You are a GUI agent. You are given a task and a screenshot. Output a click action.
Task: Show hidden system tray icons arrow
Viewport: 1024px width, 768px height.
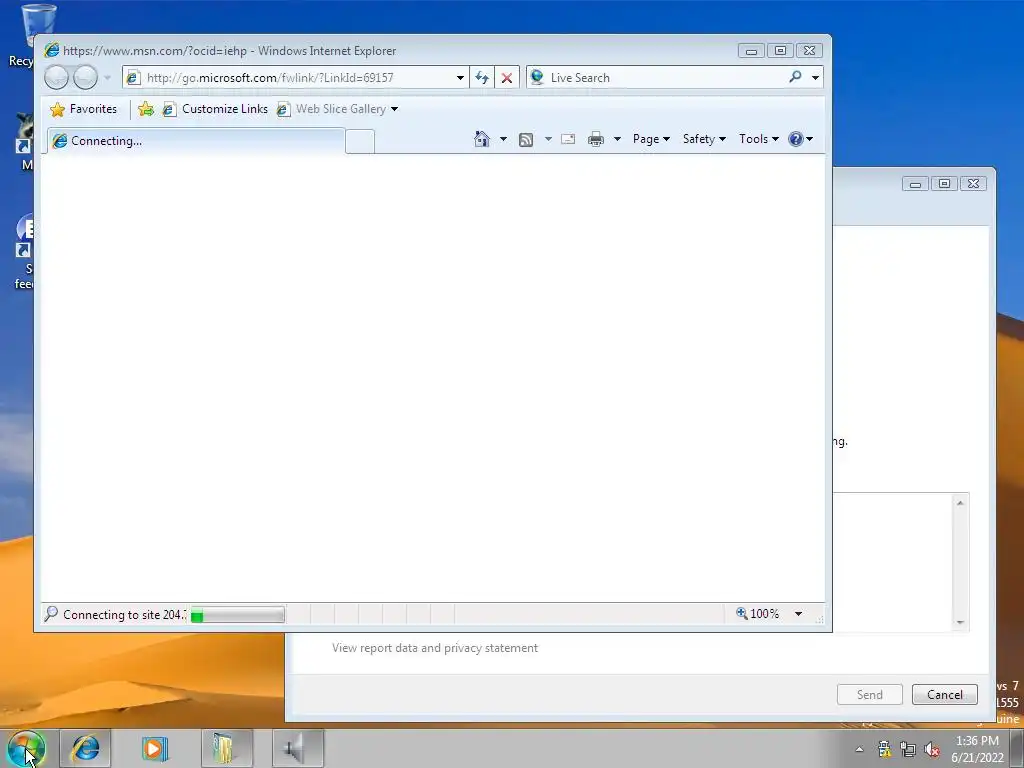pos(859,749)
